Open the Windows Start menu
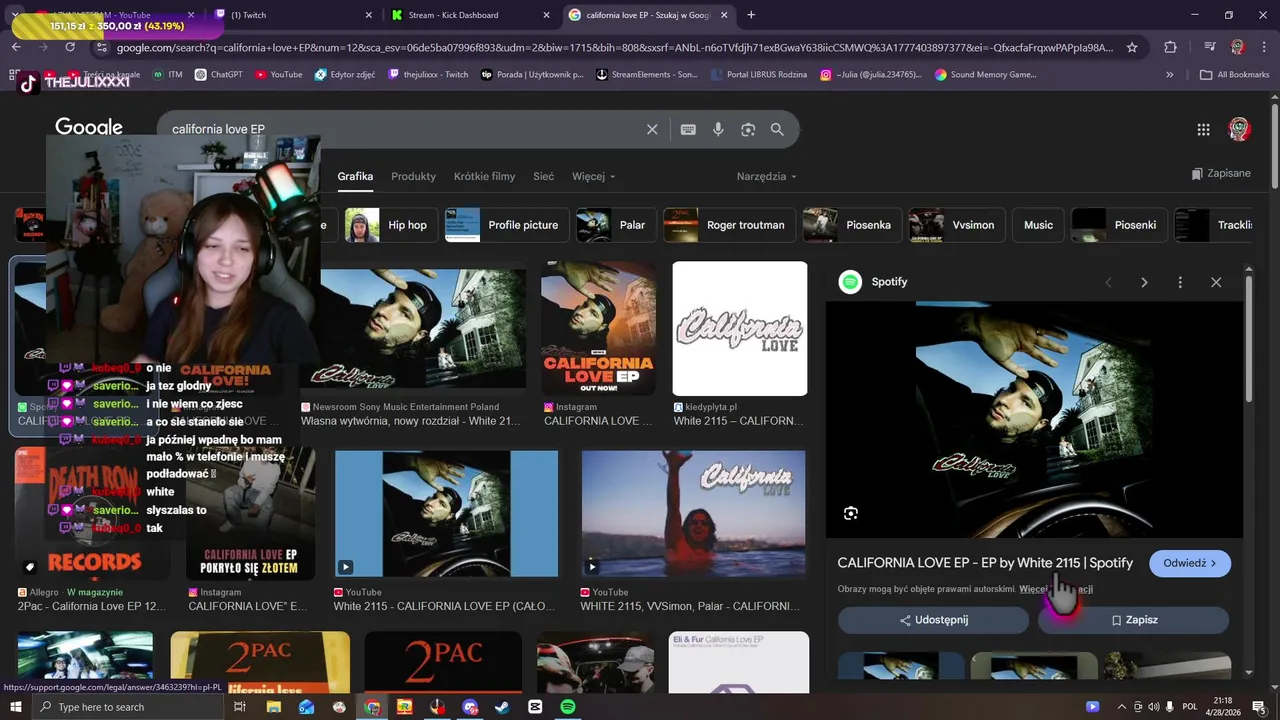 tap(16, 707)
